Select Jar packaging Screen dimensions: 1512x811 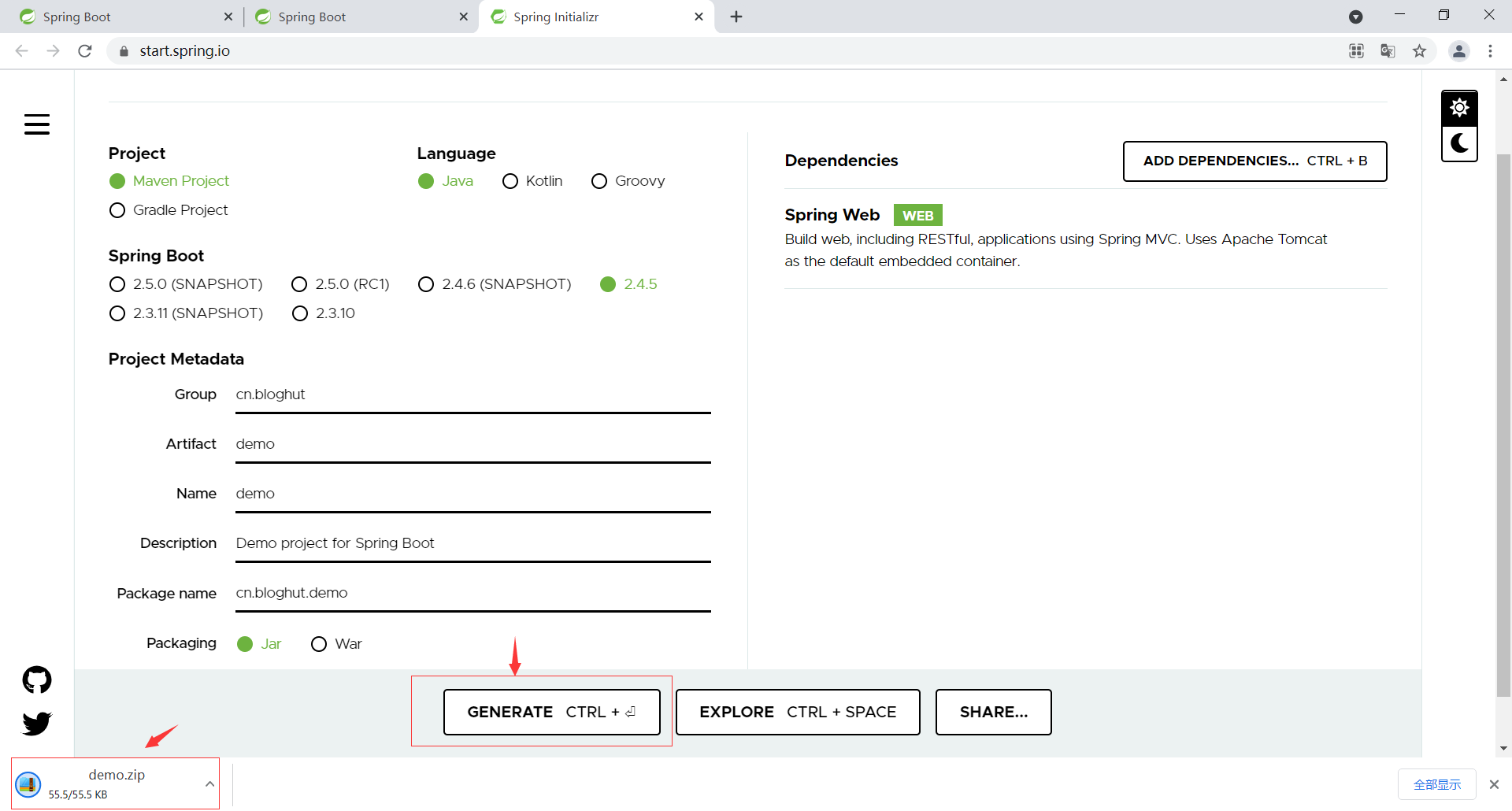click(259, 644)
